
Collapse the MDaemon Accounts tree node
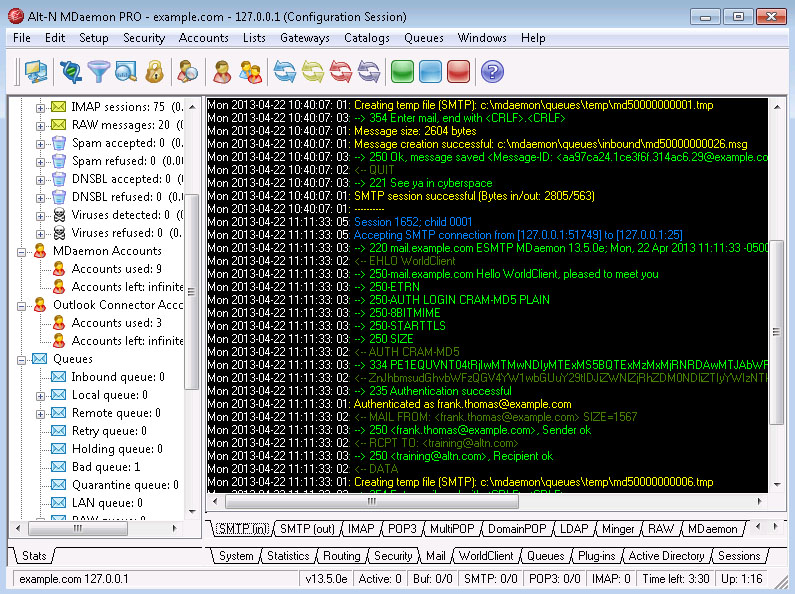pos(22,251)
